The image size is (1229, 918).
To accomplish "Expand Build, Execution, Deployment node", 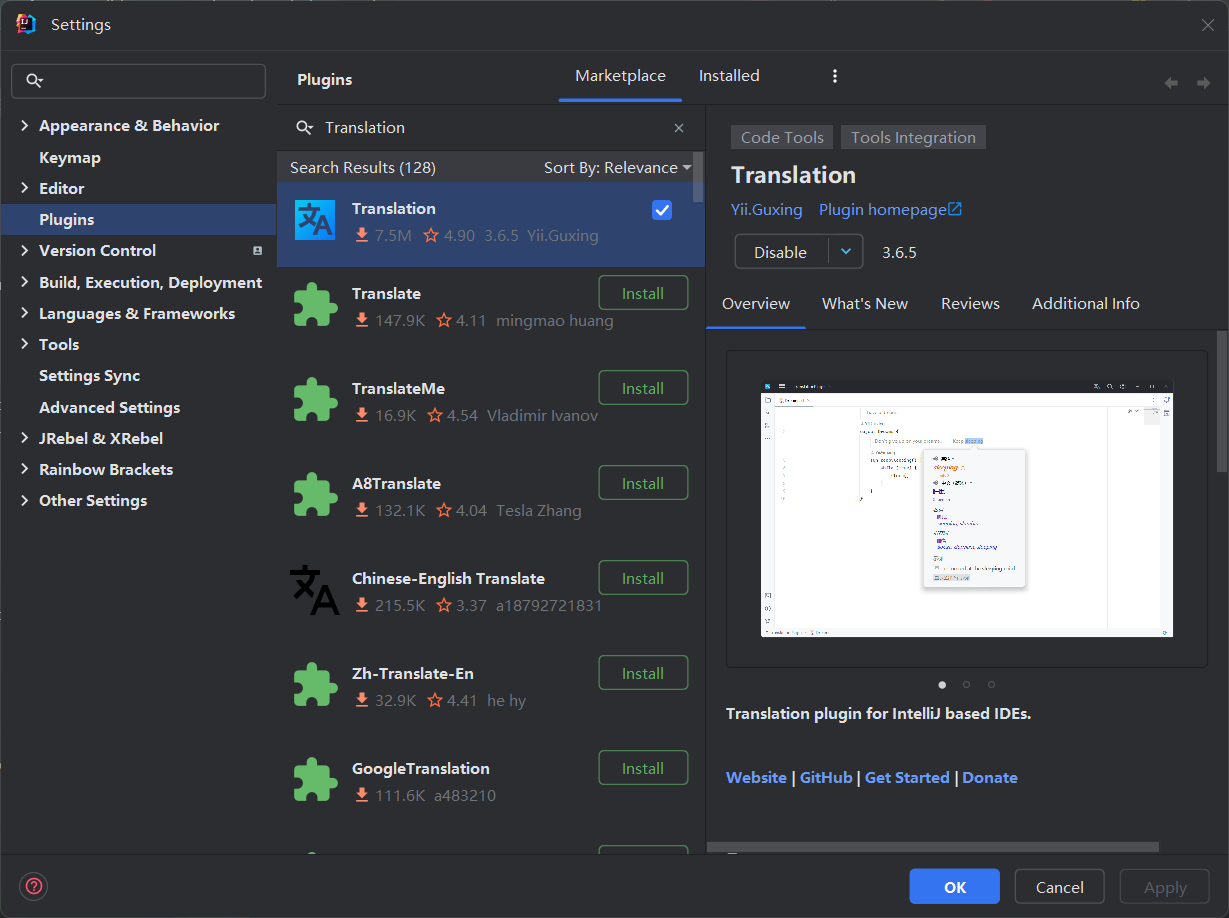I will 25,283.
